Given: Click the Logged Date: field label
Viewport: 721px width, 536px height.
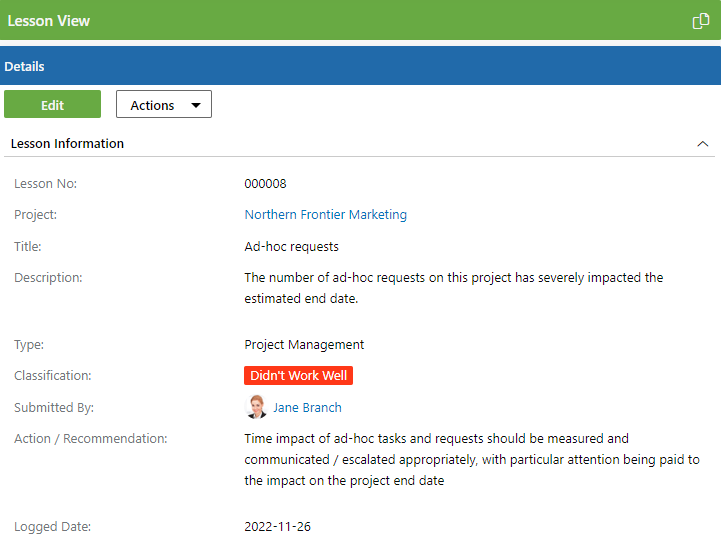Looking at the screenshot, I should [52, 527].
